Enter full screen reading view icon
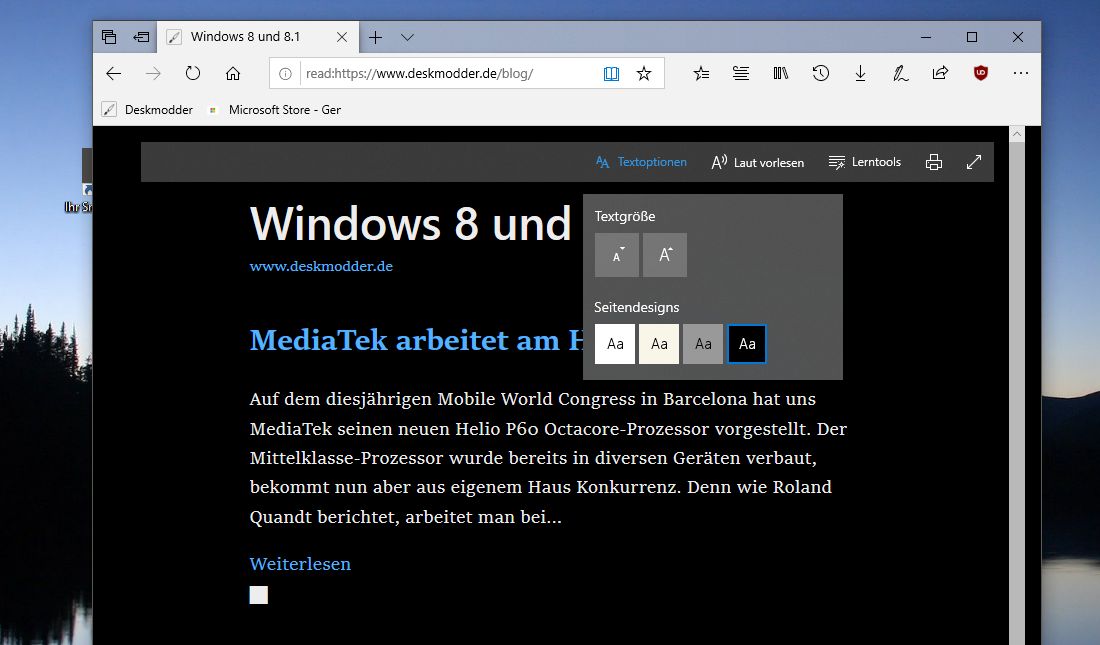 974,162
